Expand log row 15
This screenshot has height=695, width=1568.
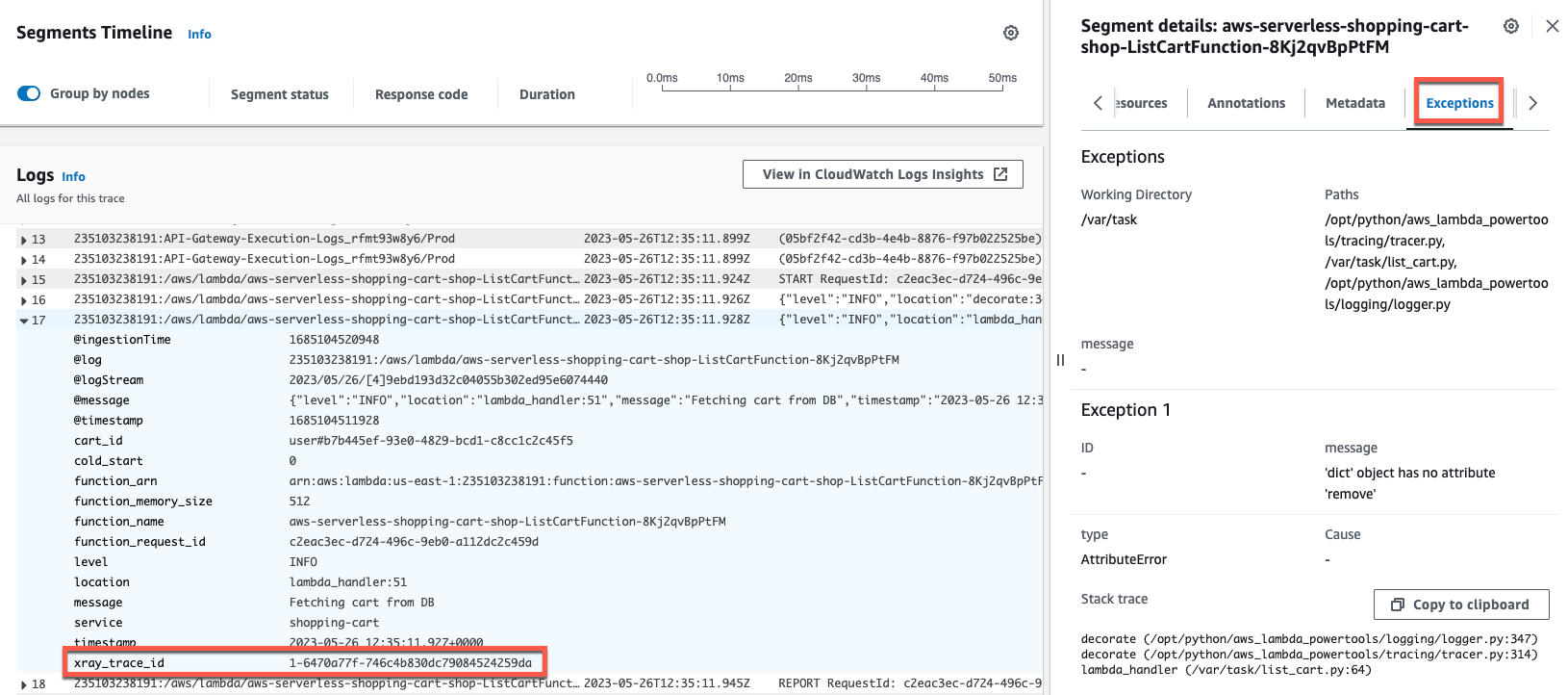click(24, 279)
